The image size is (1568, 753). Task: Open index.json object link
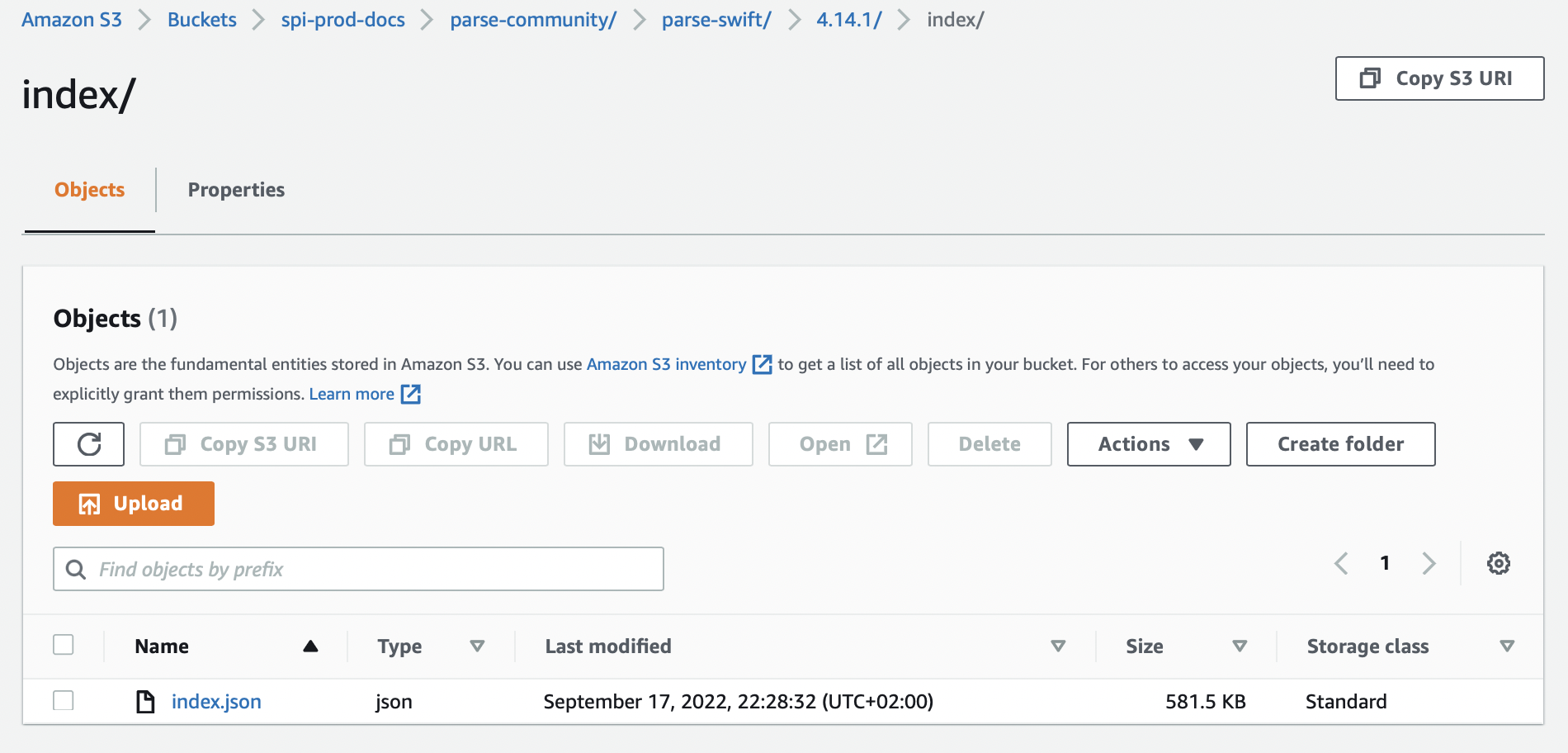(x=216, y=702)
